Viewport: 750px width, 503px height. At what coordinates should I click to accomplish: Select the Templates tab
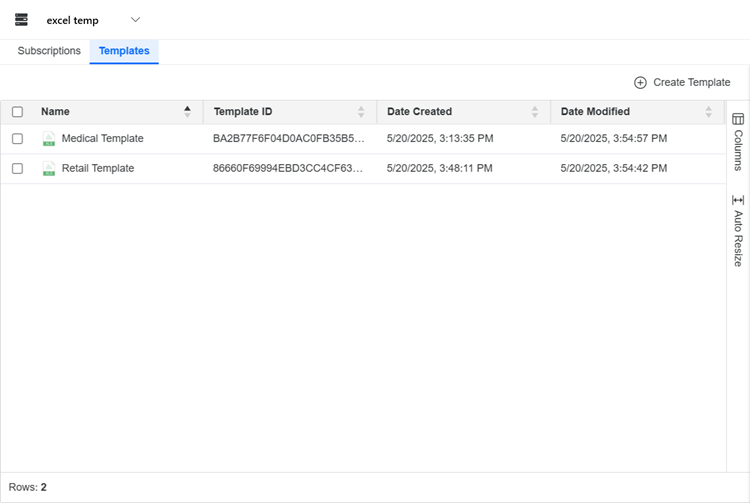click(x=124, y=51)
